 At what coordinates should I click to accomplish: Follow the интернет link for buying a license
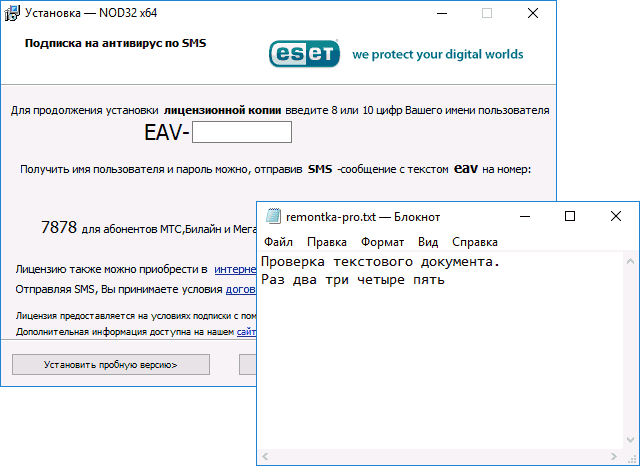point(235,270)
